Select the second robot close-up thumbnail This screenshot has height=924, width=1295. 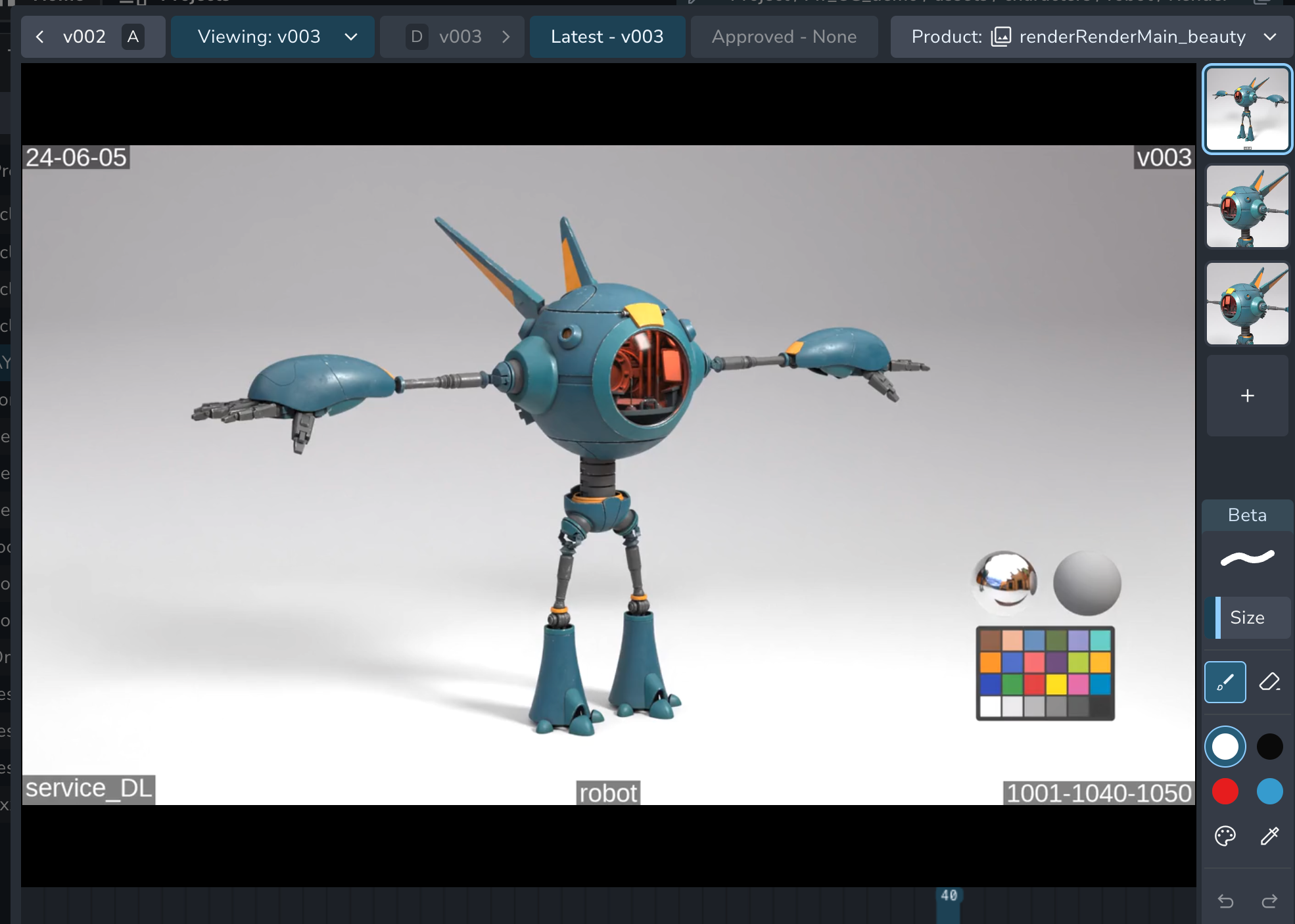click(x=1247, y=206)
